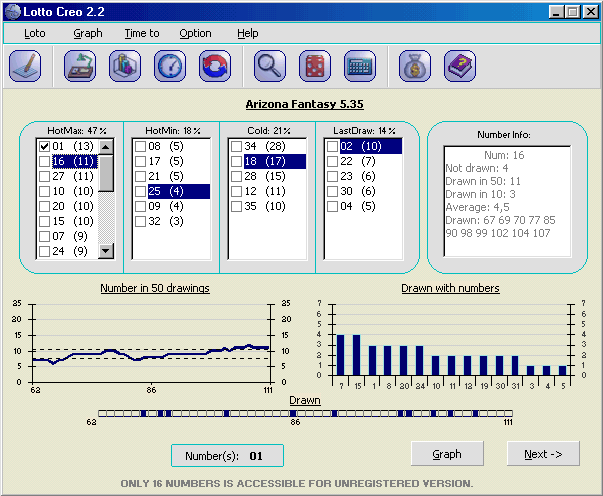This screenshot has width=603, height=496.
Task: Click the Arizona Fantasy 5.35 title
Action: (305, 104)
